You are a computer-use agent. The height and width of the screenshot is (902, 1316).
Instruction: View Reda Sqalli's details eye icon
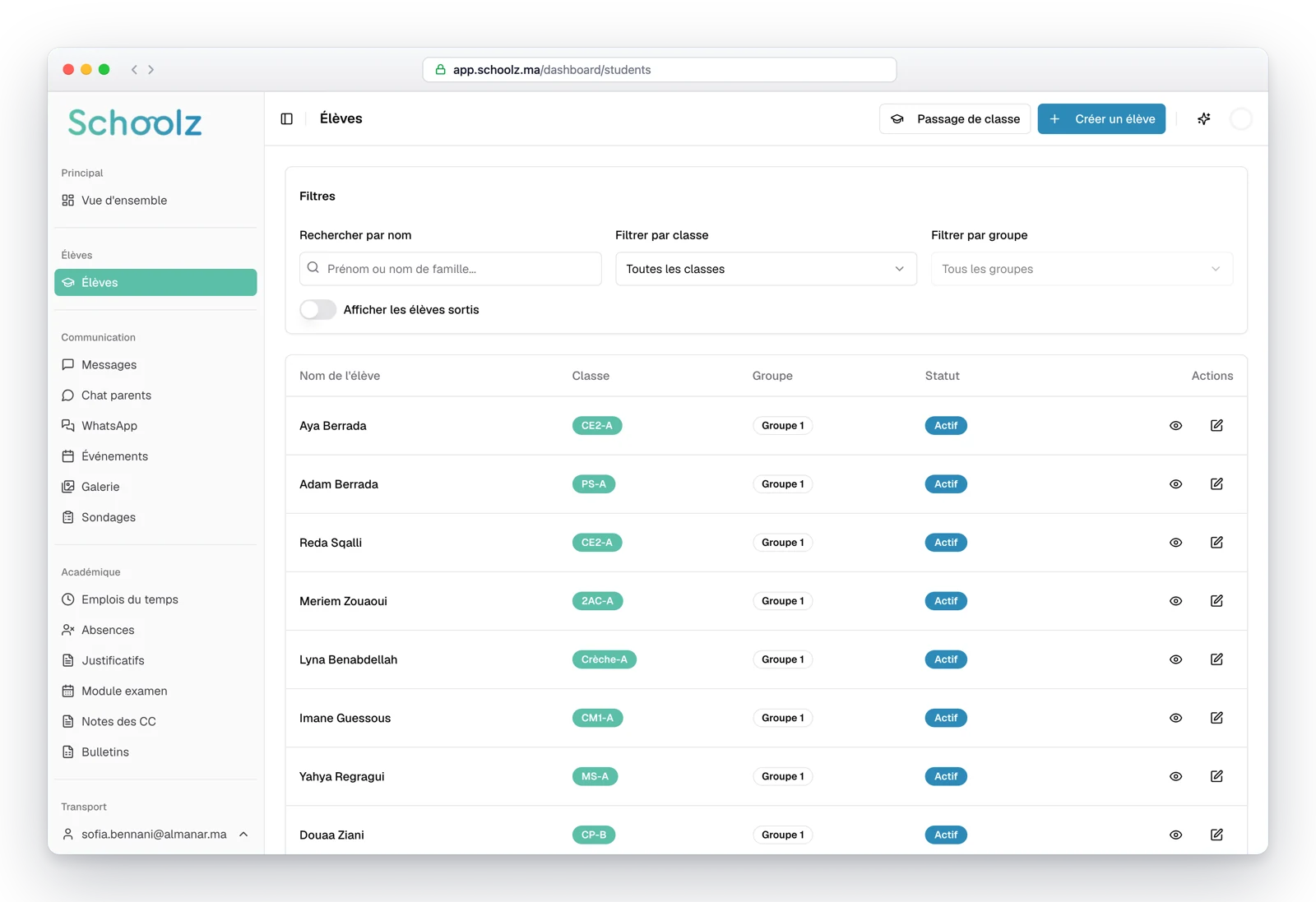(x=1175, y=542)
